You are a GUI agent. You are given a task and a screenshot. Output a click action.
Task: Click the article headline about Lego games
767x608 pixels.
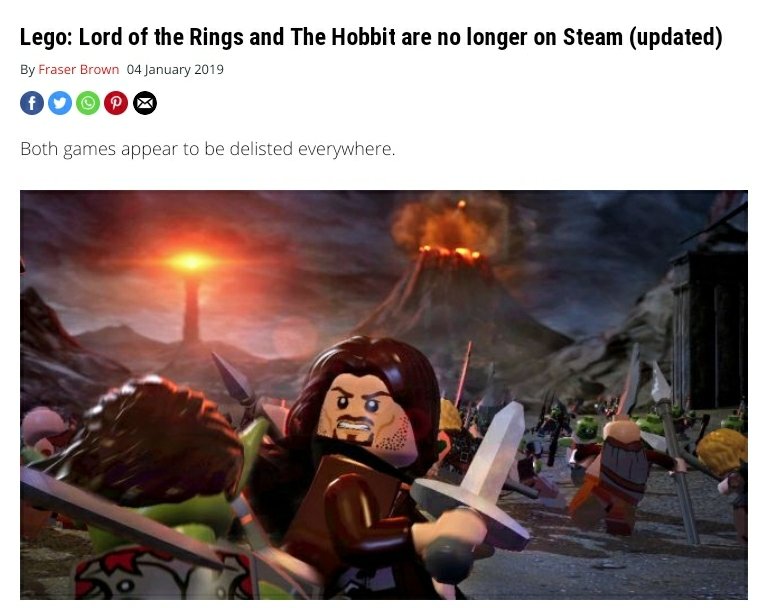(371, 37)
